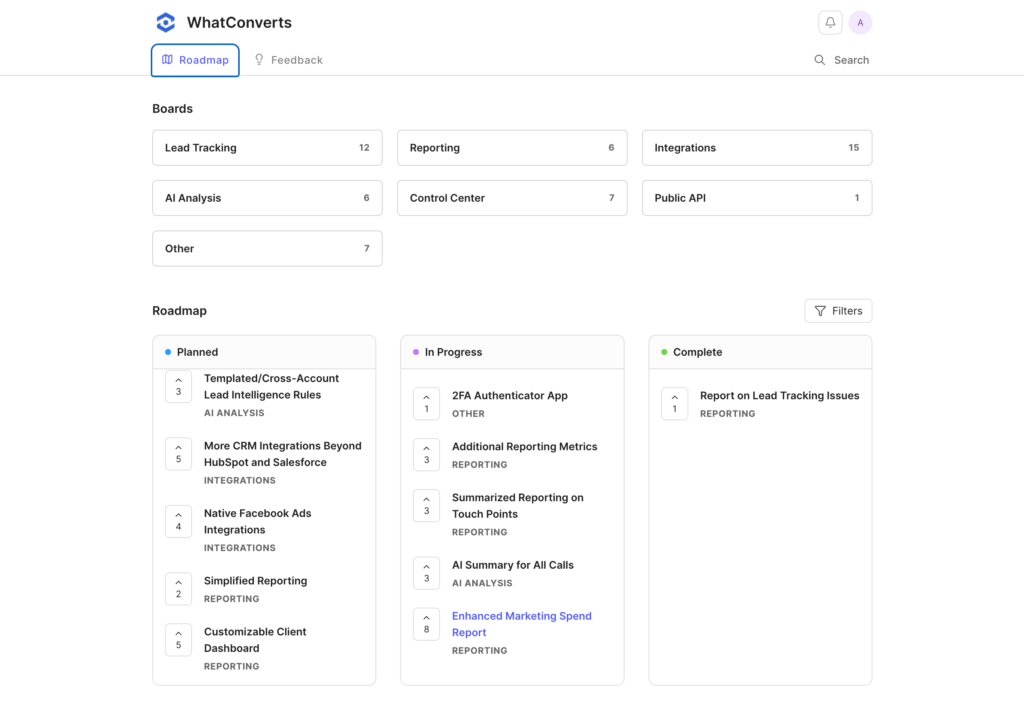Screen dimensions: 1024x719
Task: Click the lightbulb icon next to Feedback
Action: coord(258,59)
